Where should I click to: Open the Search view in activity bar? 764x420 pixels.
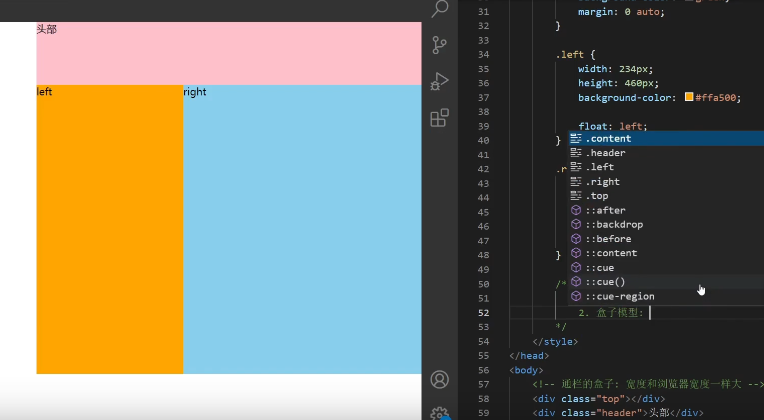(440, 8)
